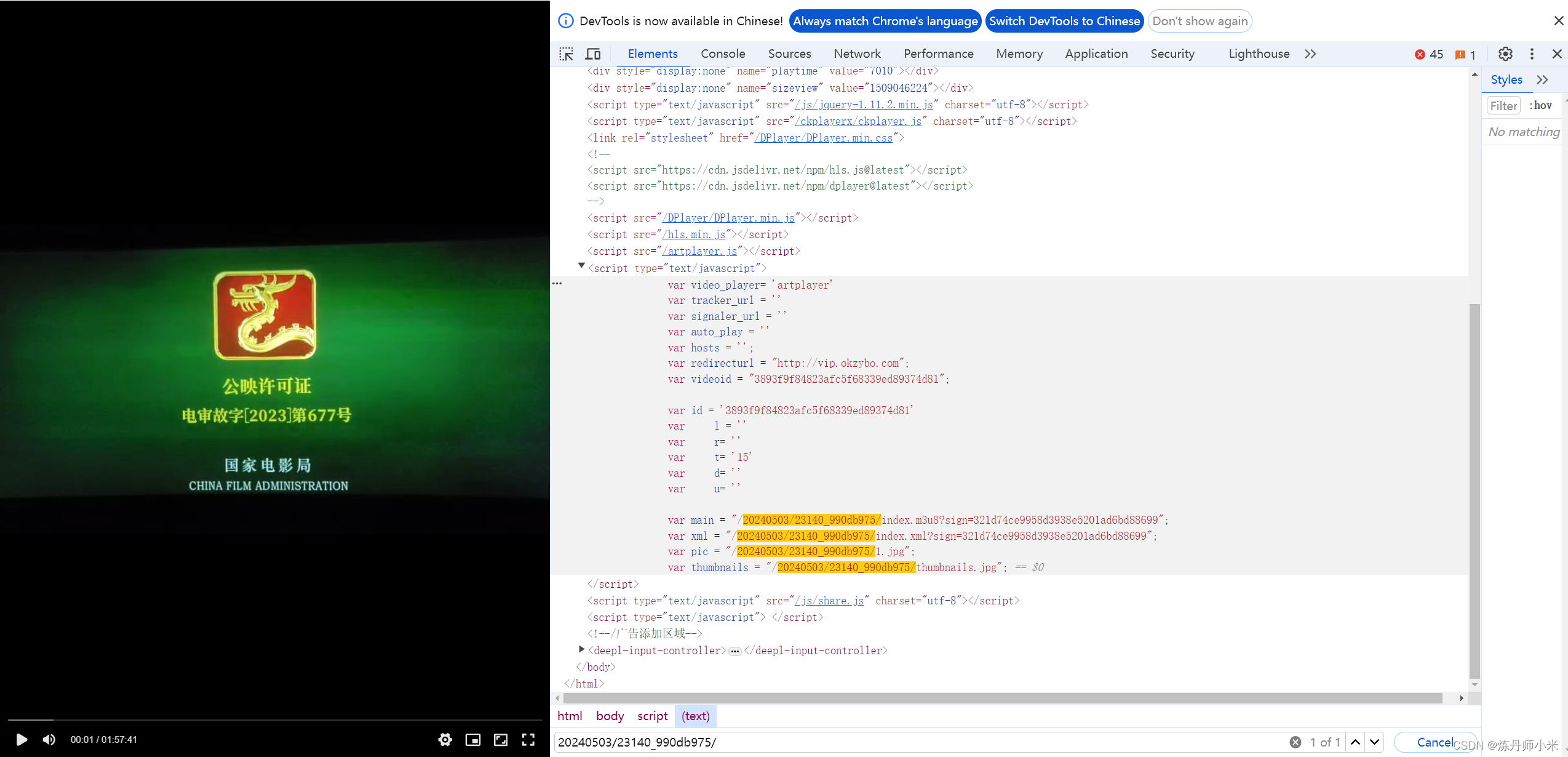Select script in breadcrumb bar
Screen dimensions: 1568x757
pos(652,716)
